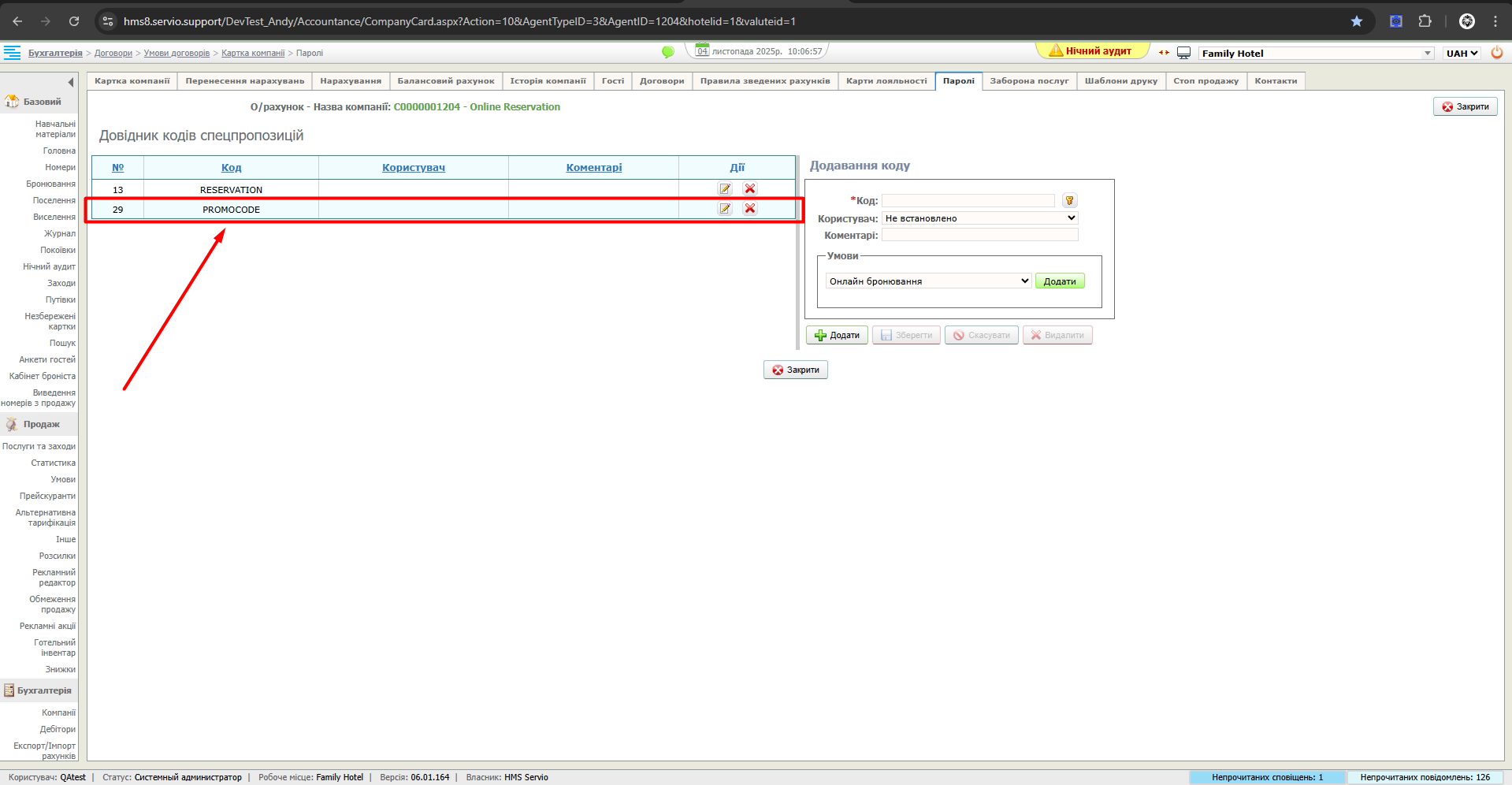
Task: Open the Family Hotel selection dropdown
Action: tap(1316, 53)
